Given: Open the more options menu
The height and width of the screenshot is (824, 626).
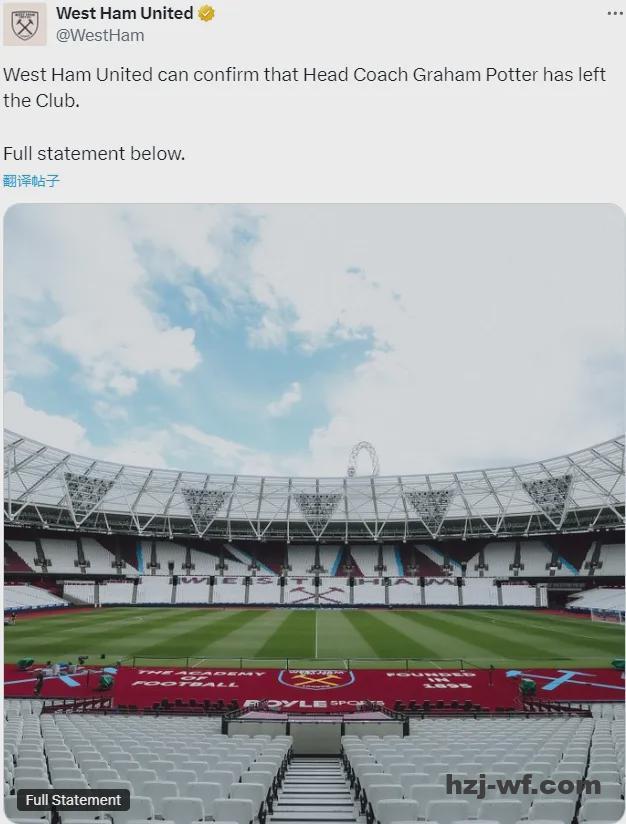Looking at the screenshot, I should tap(614, 14).
